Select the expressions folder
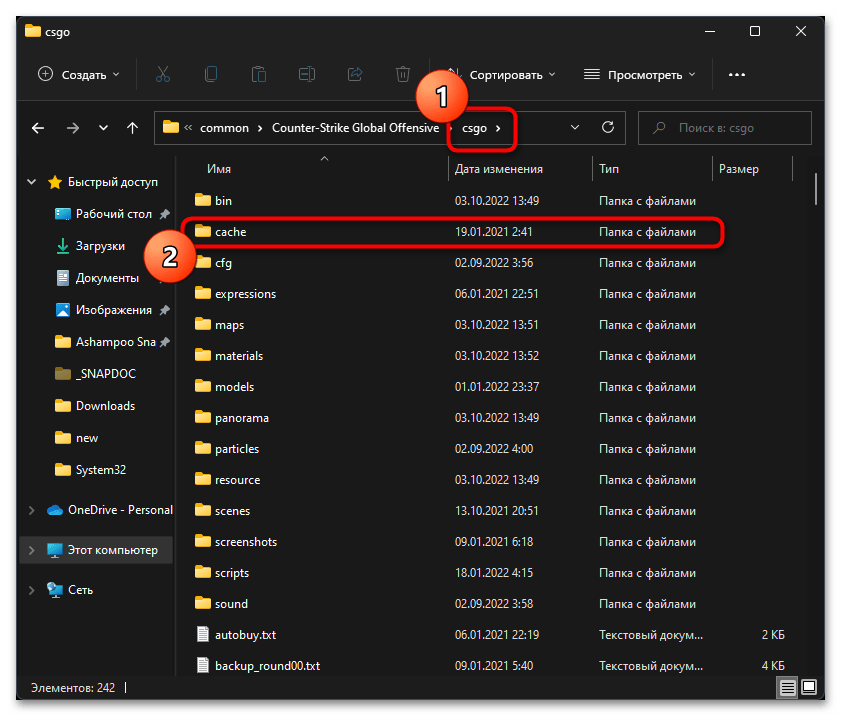 coord(245,294)
